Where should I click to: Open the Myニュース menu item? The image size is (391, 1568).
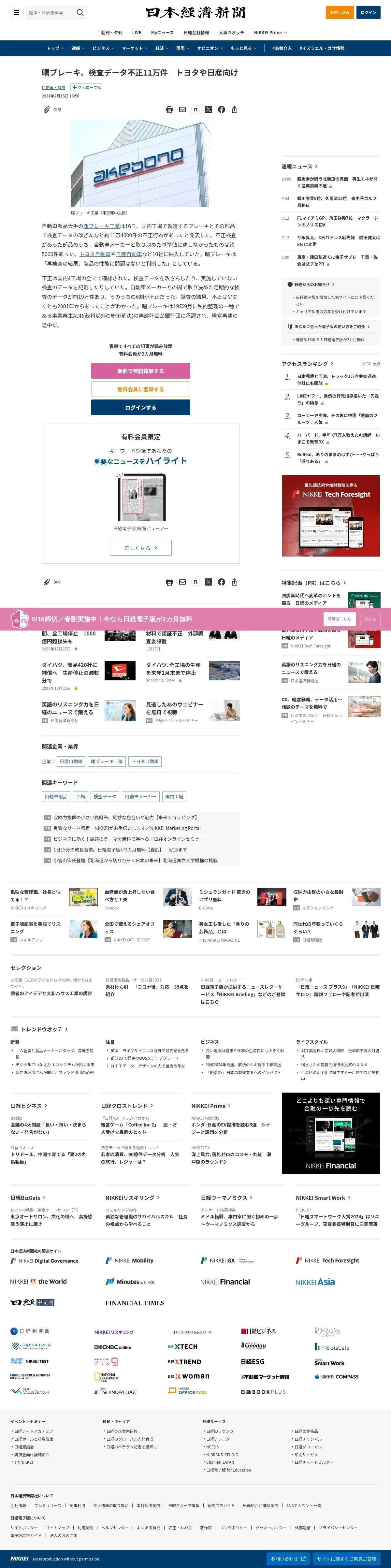click(x=162, y=32)
